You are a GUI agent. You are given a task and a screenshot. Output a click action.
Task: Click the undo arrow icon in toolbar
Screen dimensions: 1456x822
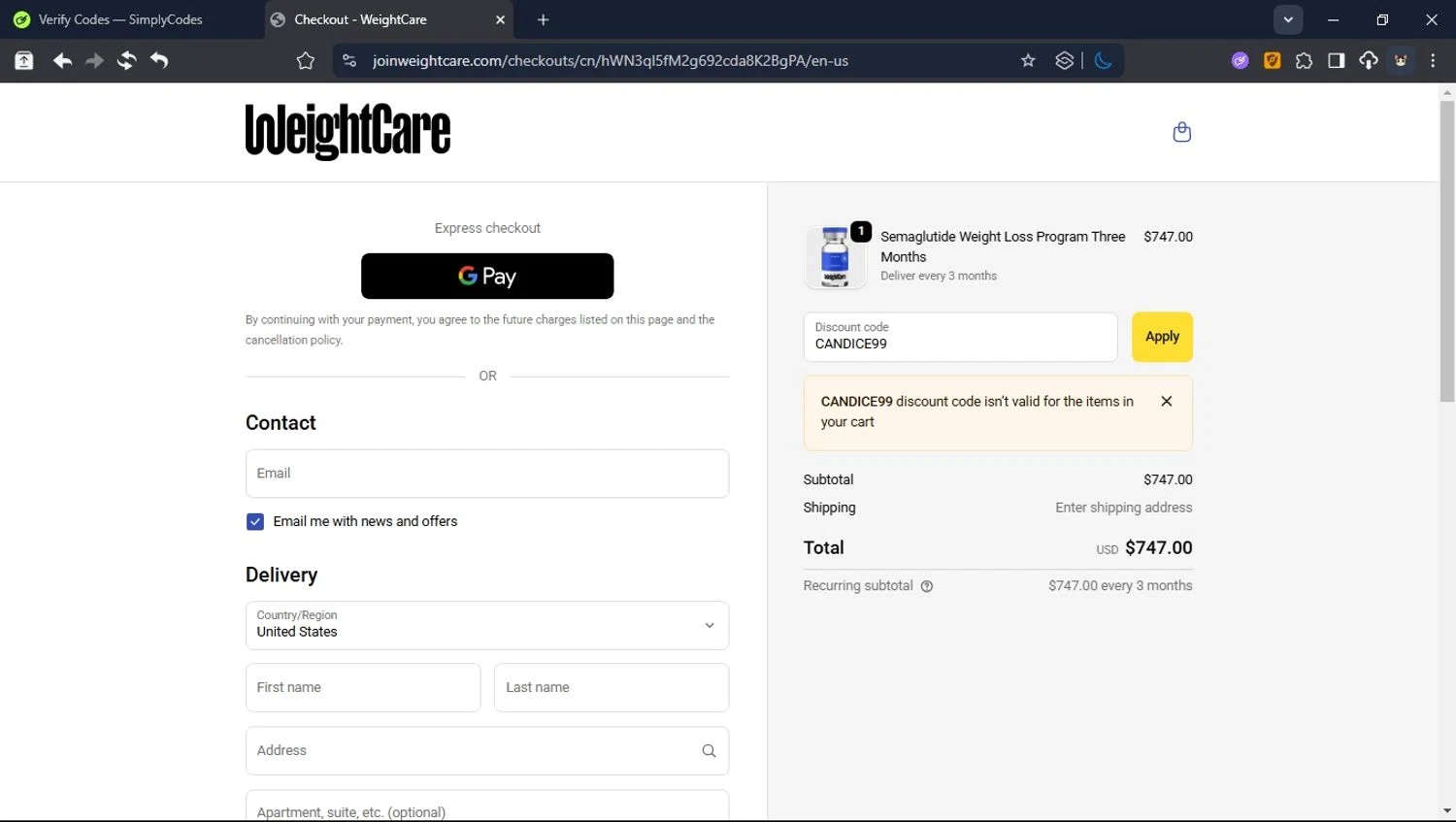[159, 60]
